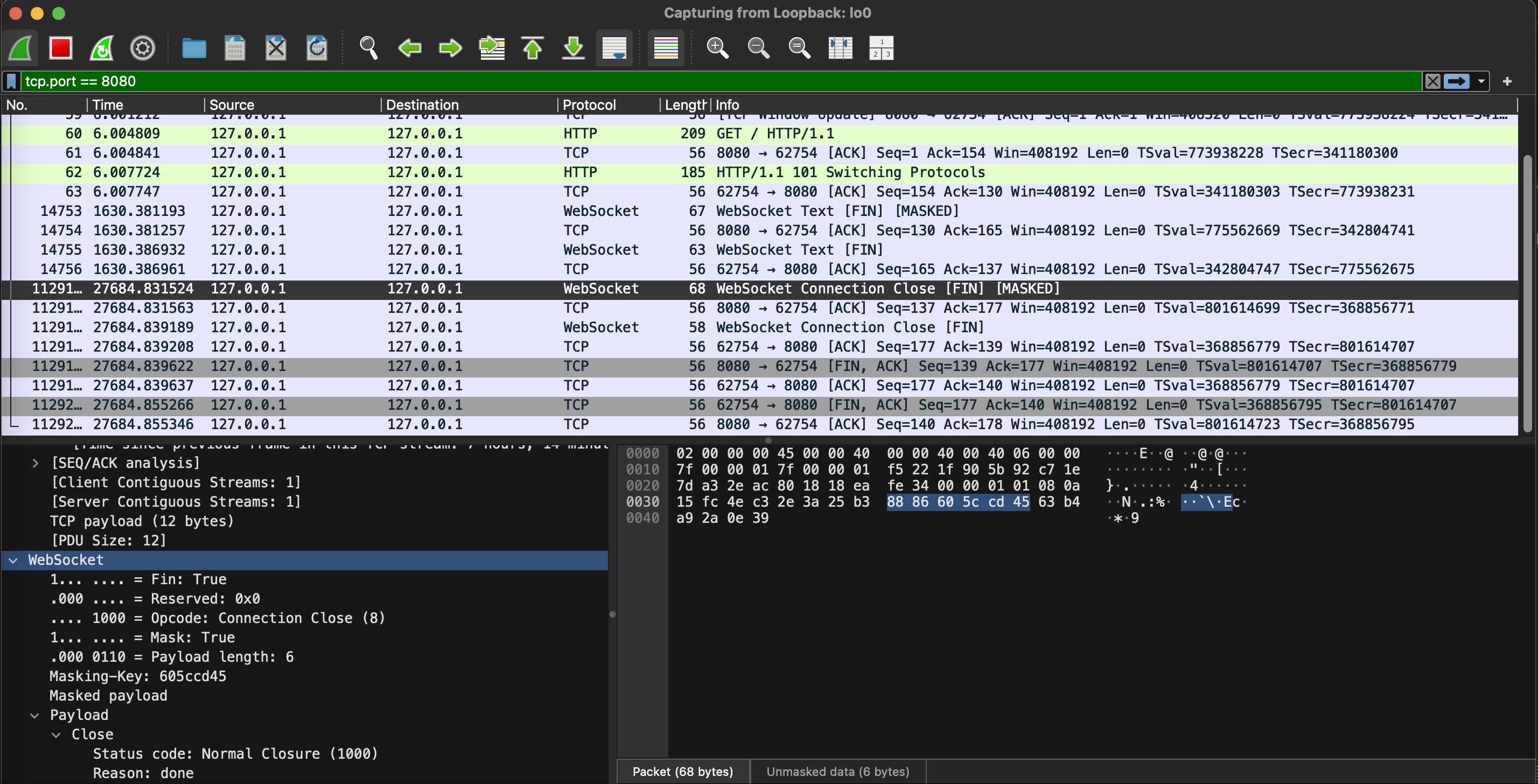The height and width of the screenshot is (784, 1538).
Task: Expand the SEQ/ACK analysis item
Action: [x=36, y=462]
